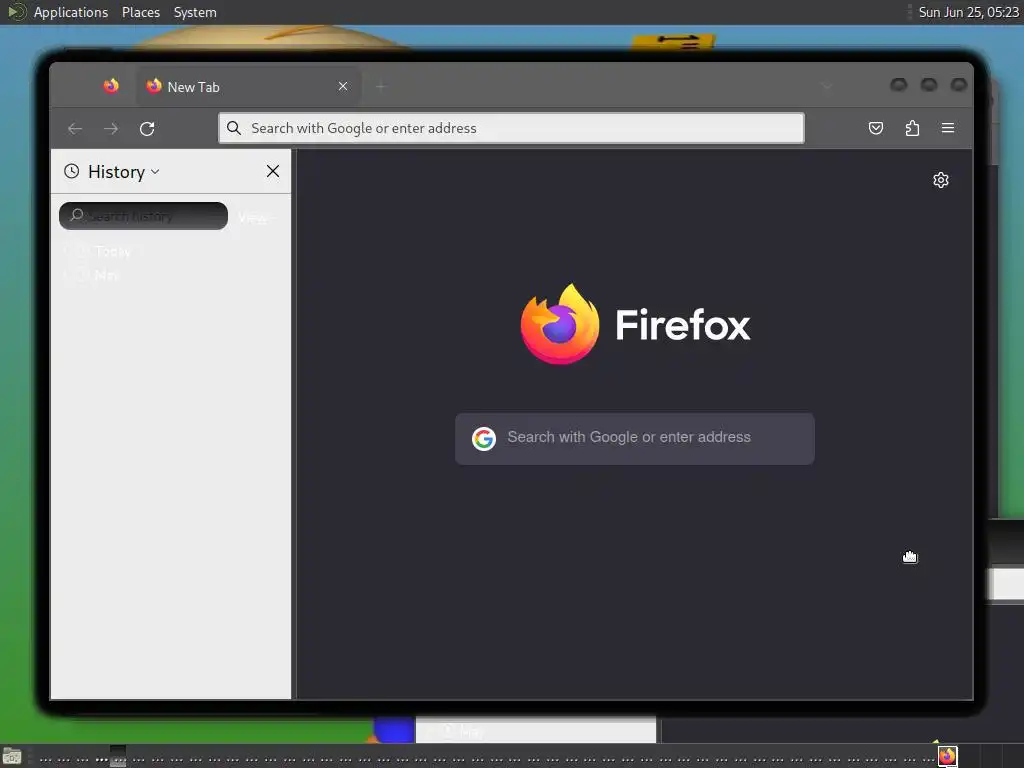Screen dimensions: 1024x768
Task: Open a new tab with plus button
Action: coord(381,86)
